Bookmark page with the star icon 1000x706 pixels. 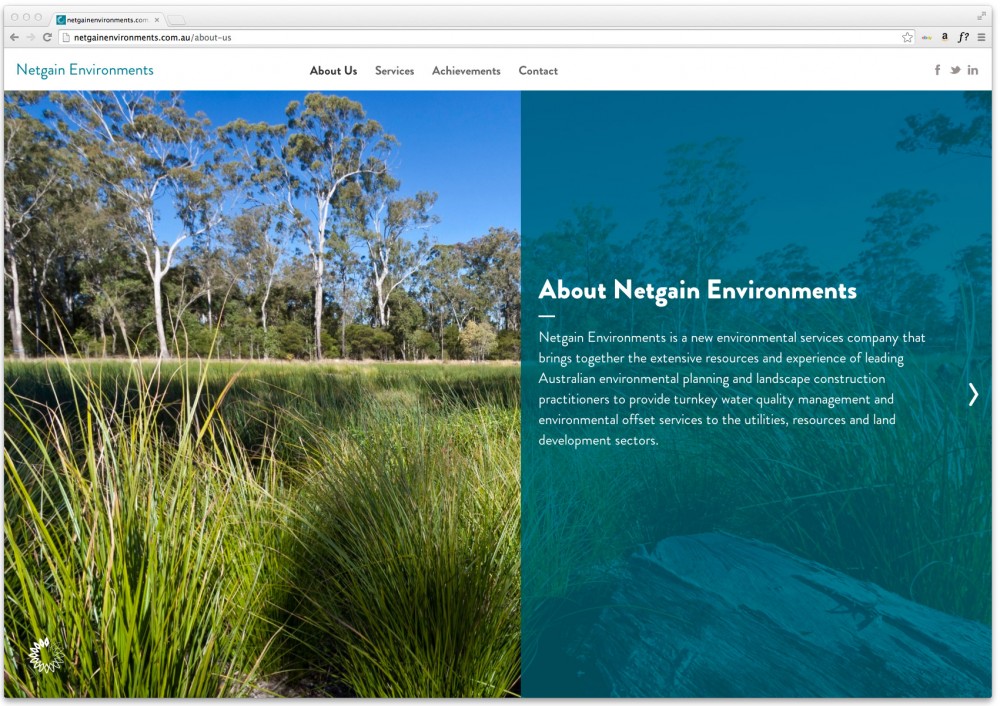point(907,38)
